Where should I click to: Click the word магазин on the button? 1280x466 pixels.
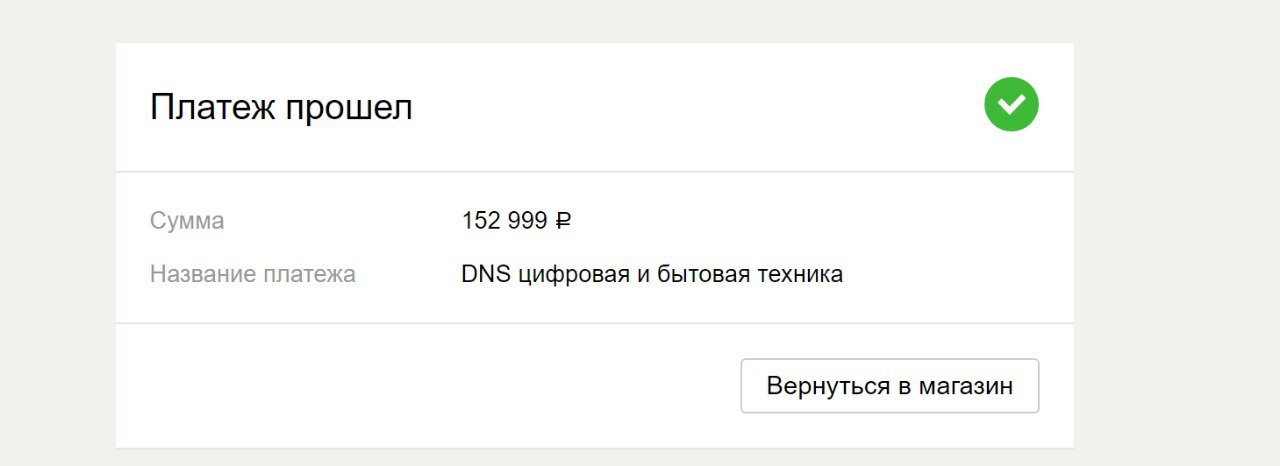966,386
